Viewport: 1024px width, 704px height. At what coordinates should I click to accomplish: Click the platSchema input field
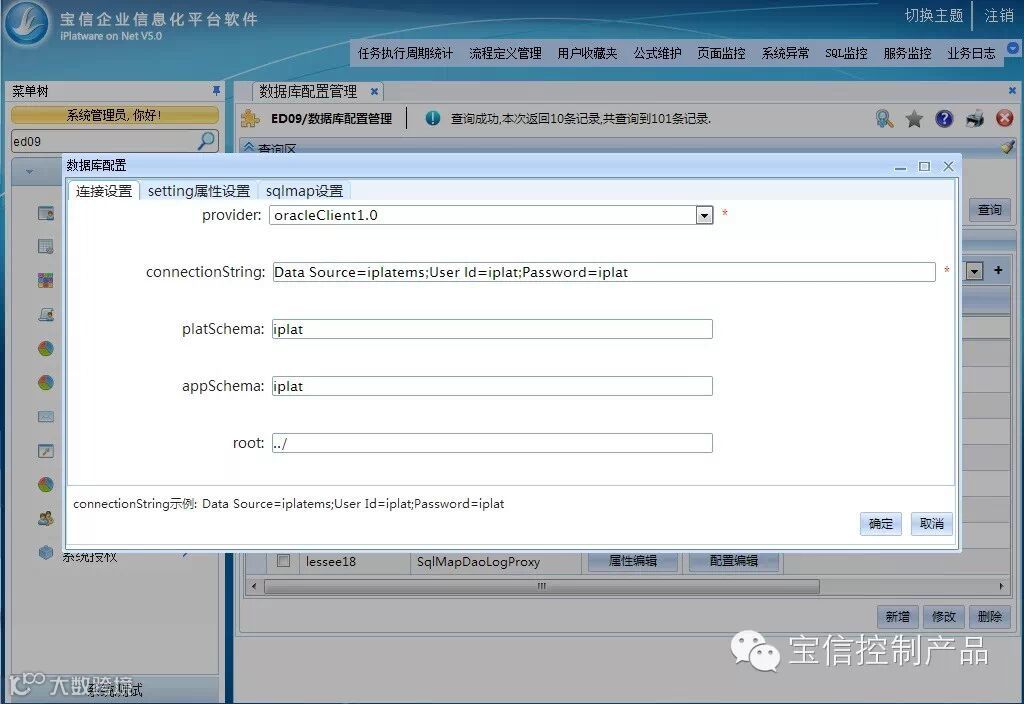[x=492, y=329]
